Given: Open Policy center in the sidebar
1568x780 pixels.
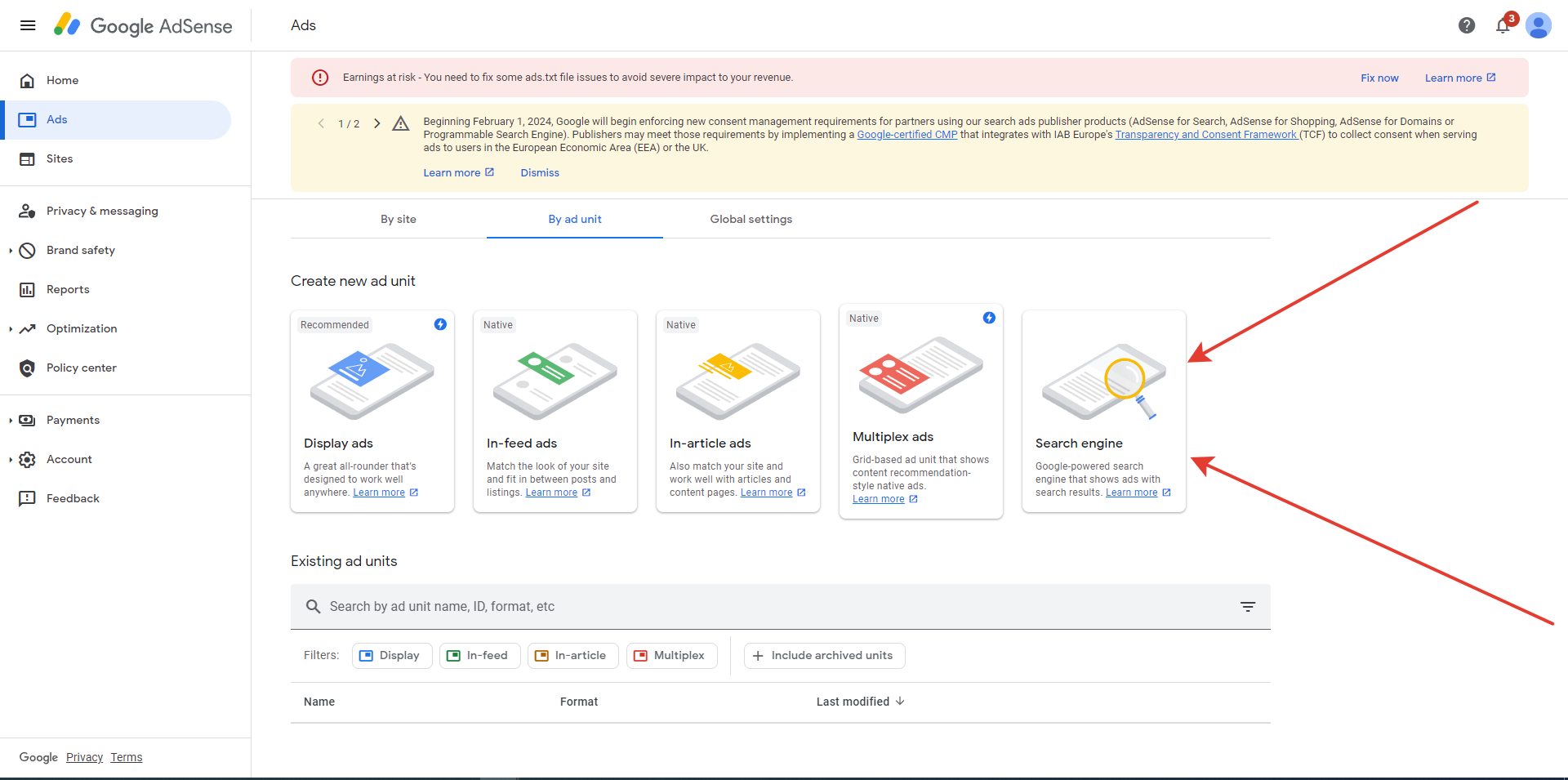Looking at the screenshot, I should click(x=115, y=368).
